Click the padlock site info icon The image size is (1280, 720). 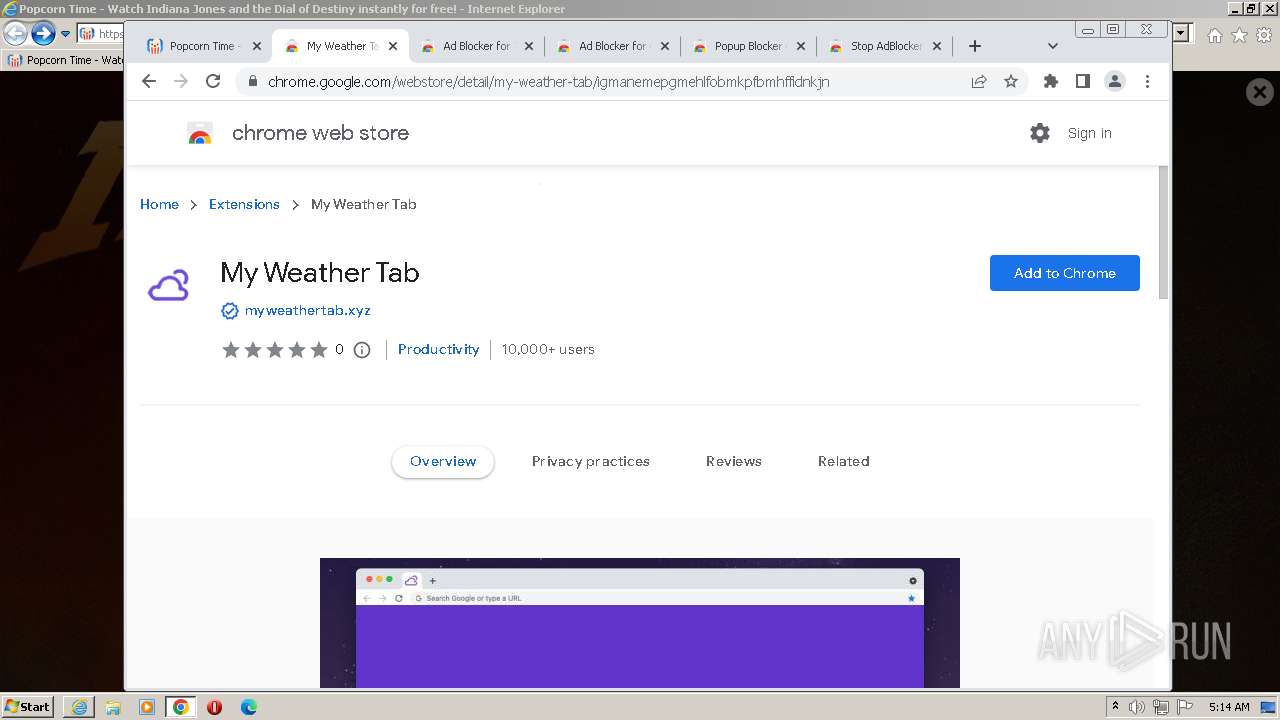pyautogui.click(x=252, y=82)
